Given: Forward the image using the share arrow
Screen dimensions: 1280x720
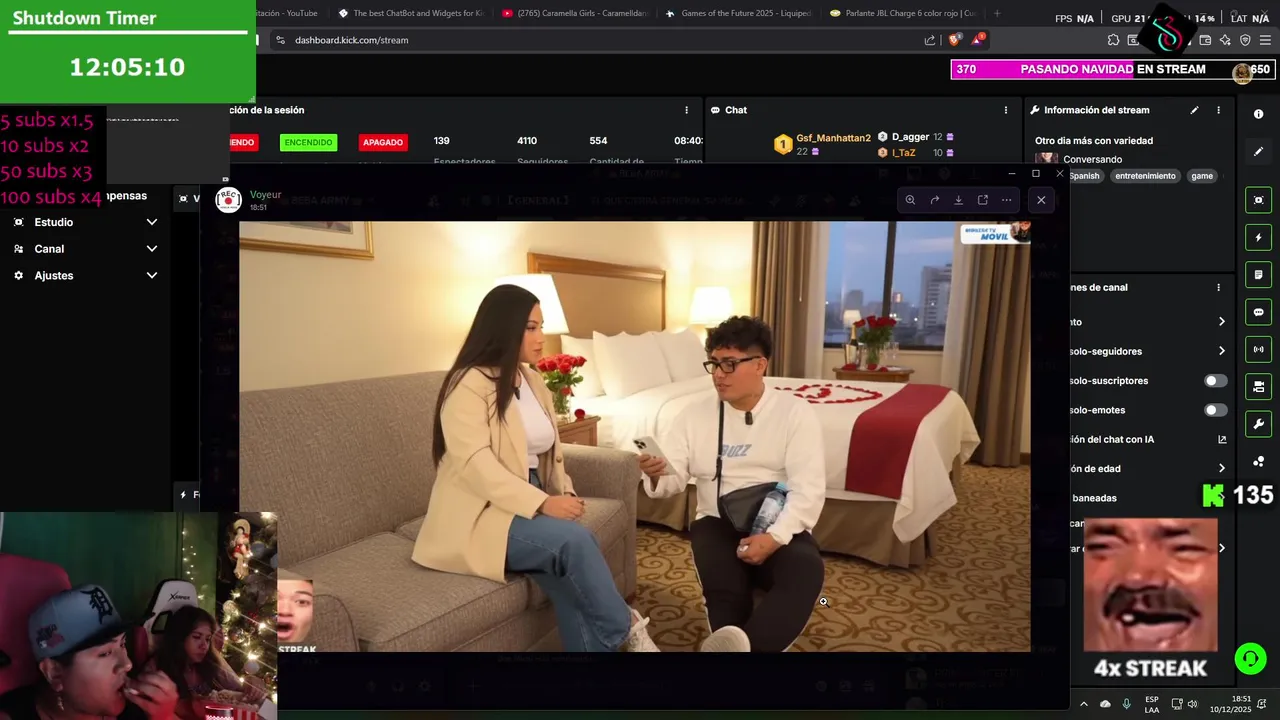Looking at the screenshot, I should (934, 200).
